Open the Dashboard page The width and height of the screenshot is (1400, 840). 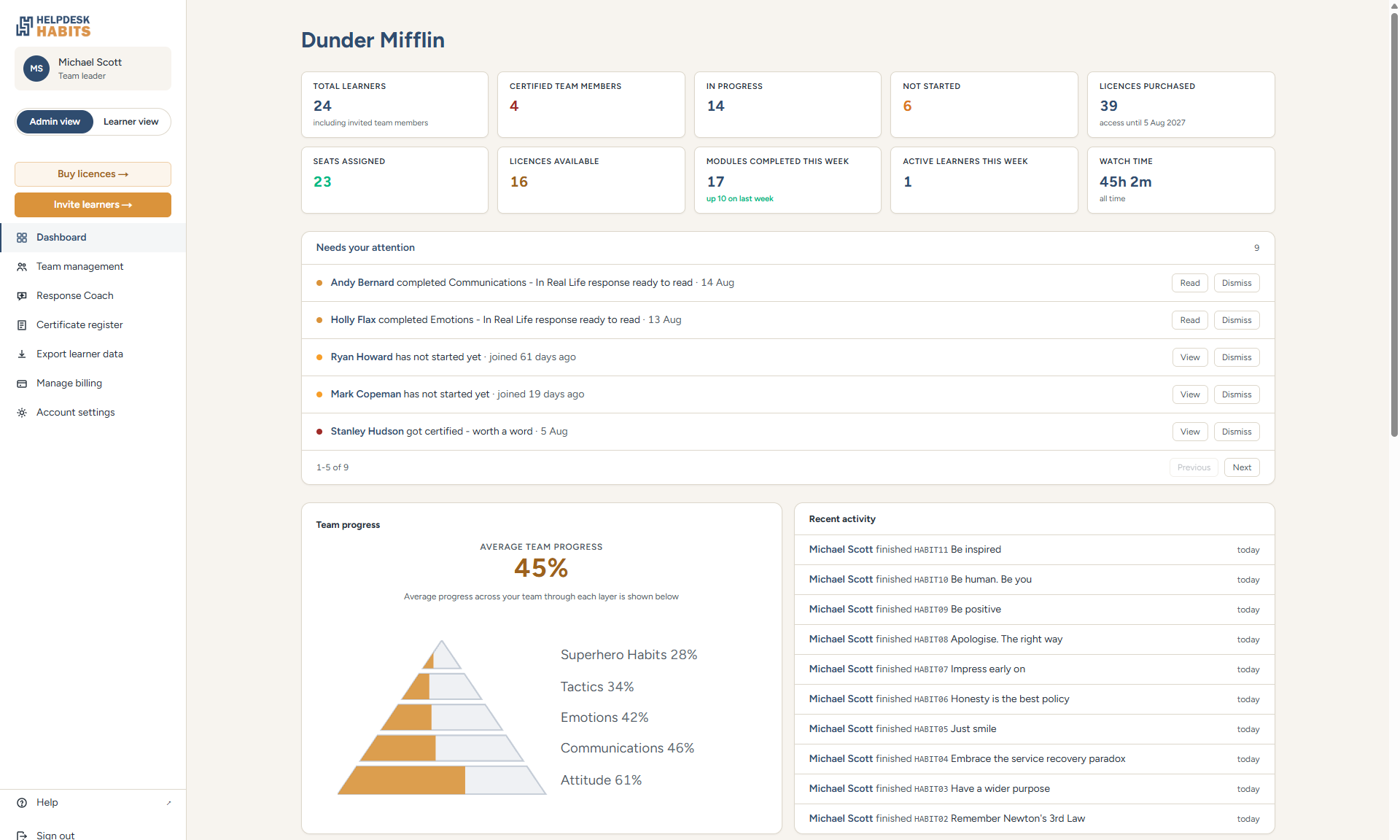(93, 238)
